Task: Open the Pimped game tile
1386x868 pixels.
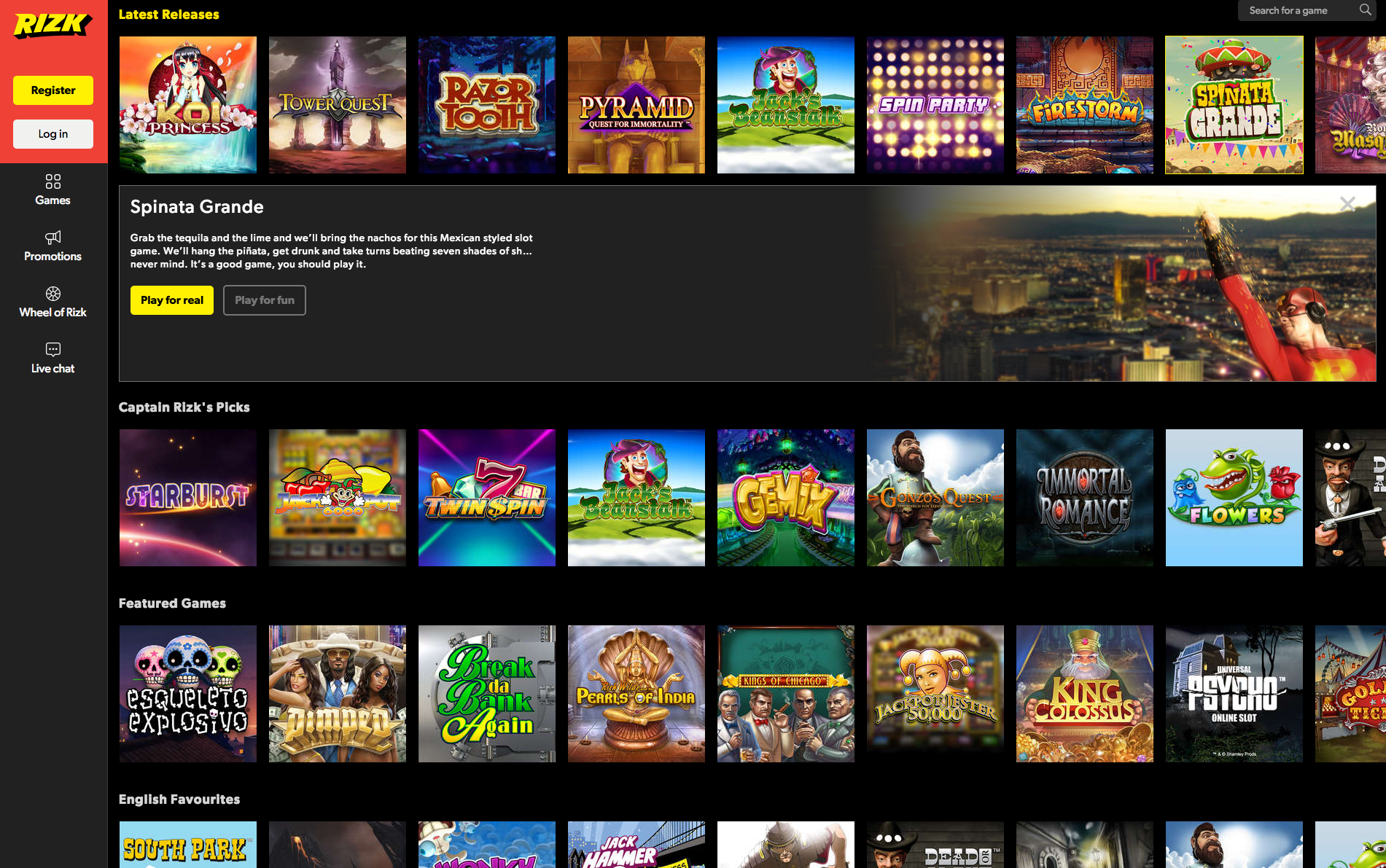Action: [x=338, y=694]
